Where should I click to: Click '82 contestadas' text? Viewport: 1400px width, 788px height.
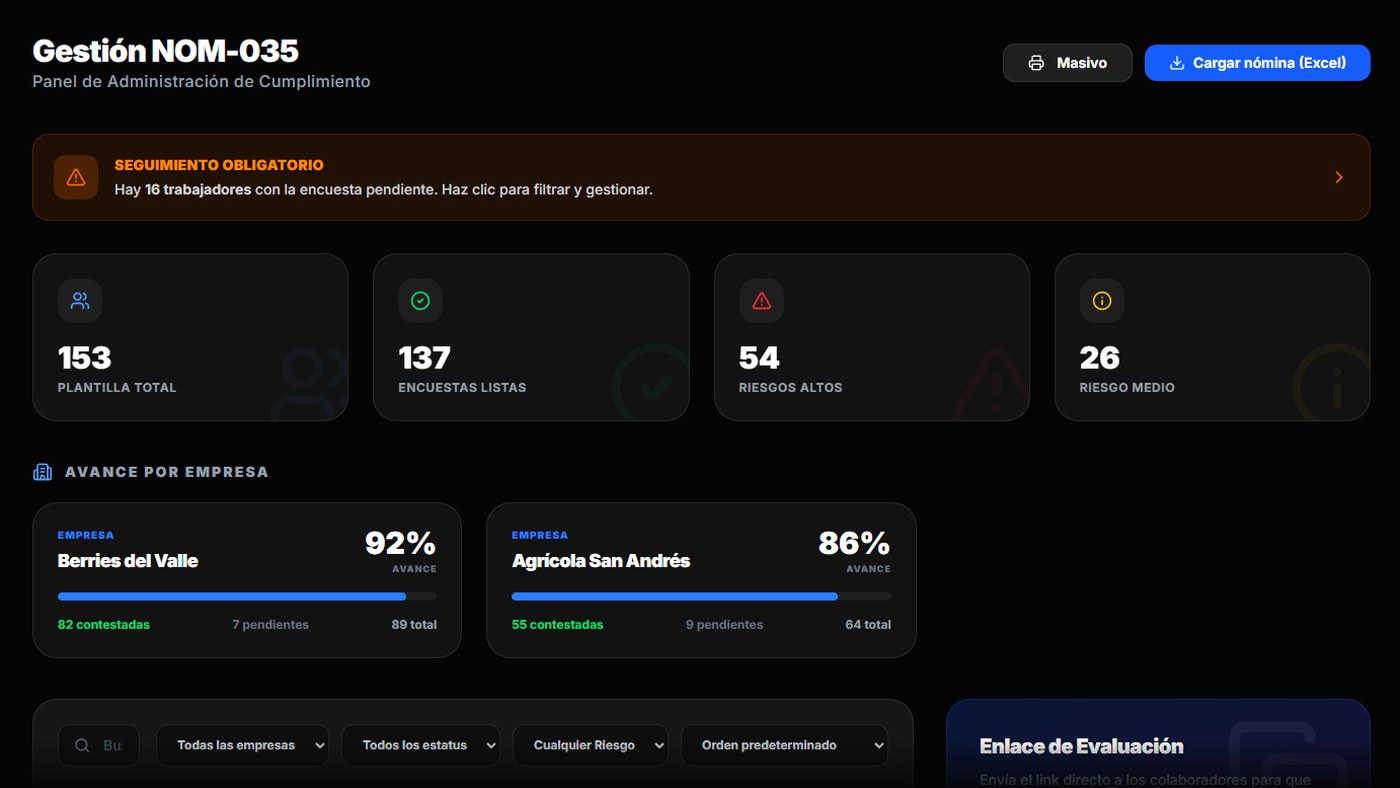point(104,625)
